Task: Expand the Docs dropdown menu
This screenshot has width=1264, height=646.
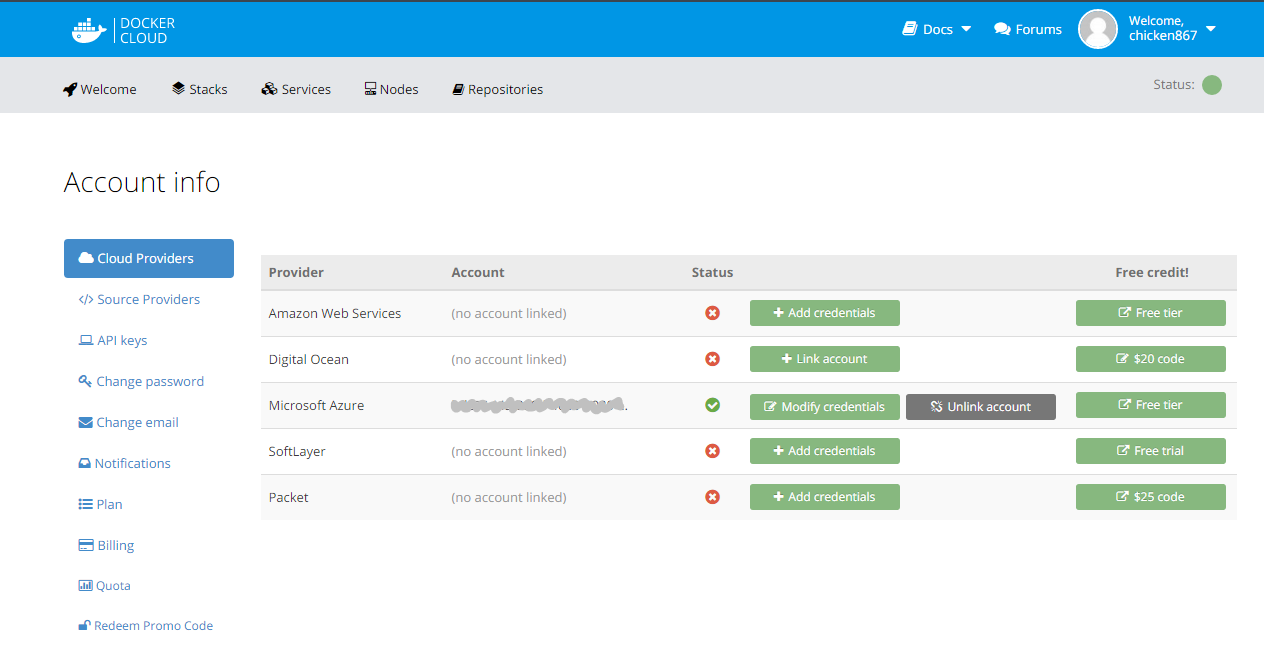Action: click(x=937, y=29)
